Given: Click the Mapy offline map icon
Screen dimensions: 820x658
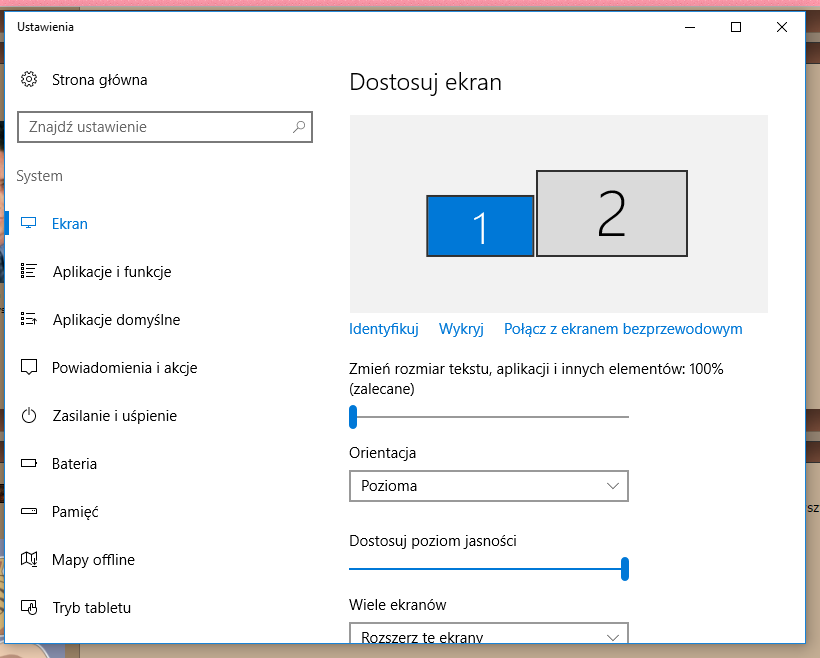Looking at the screenshot, I should [29, 560].
